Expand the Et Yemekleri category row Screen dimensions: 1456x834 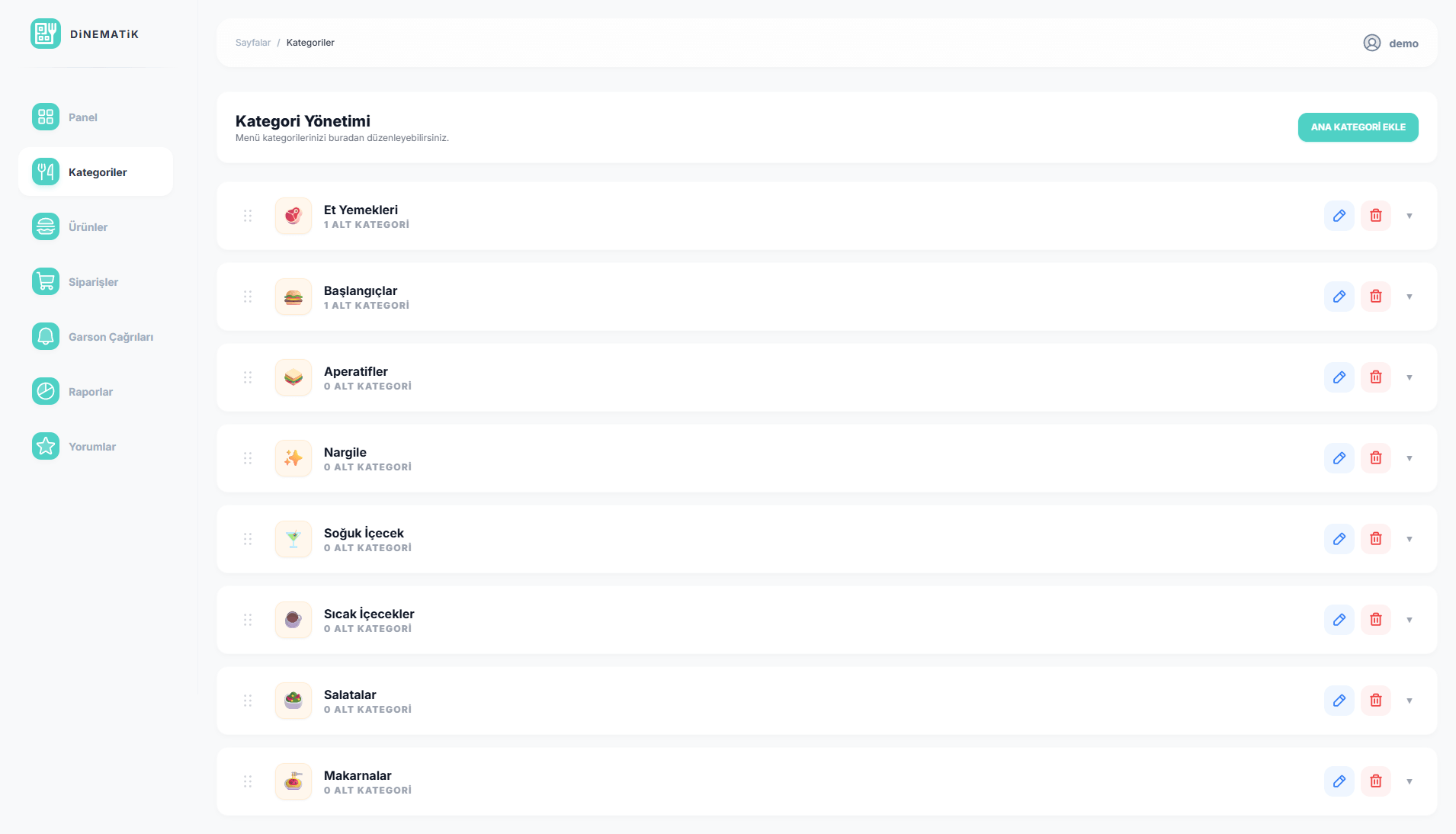[x=1409, y=216]
